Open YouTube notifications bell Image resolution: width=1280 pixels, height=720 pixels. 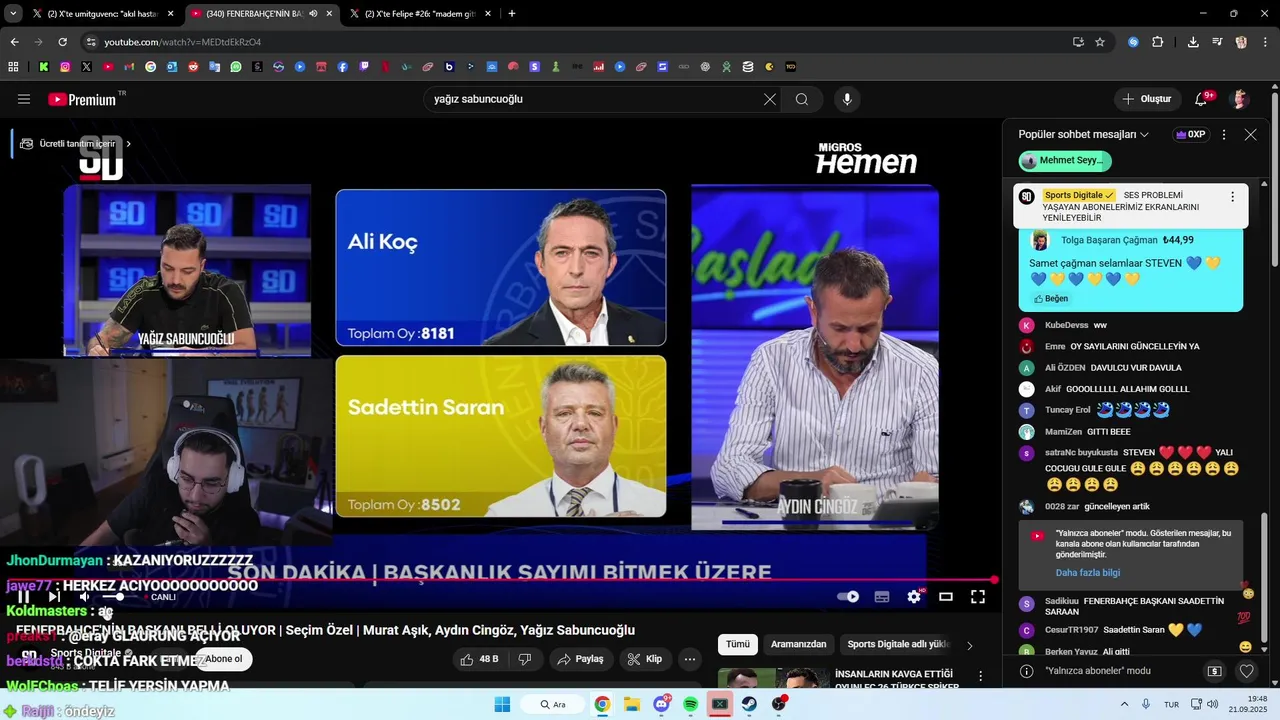coord(1201,99)
